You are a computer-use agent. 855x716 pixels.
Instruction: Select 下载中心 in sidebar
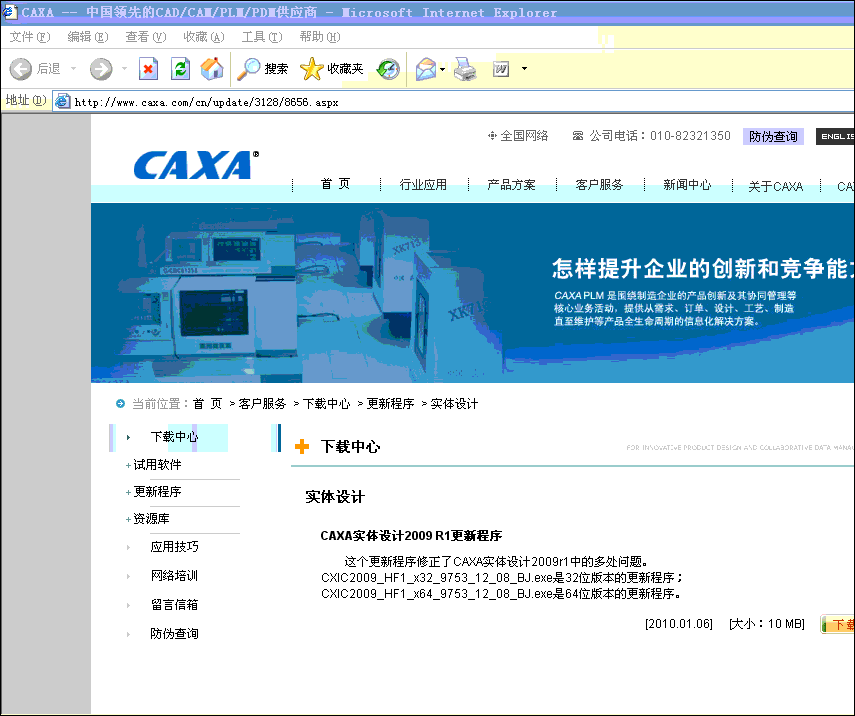tap(174, 437)
